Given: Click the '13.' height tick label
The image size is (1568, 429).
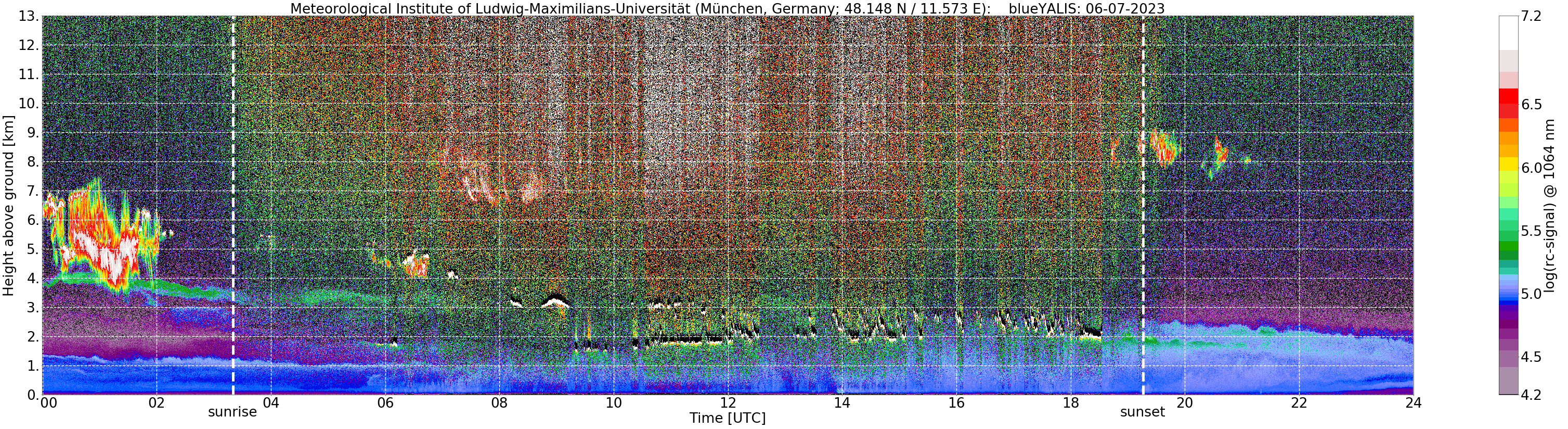Looking at the screenshot, I should pyautogui.click(x=29, y=17).
